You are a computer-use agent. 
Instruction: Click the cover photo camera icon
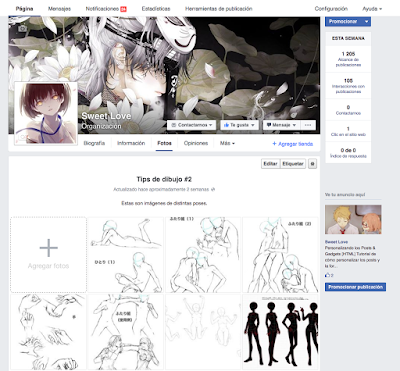click(x=22, y=29)
